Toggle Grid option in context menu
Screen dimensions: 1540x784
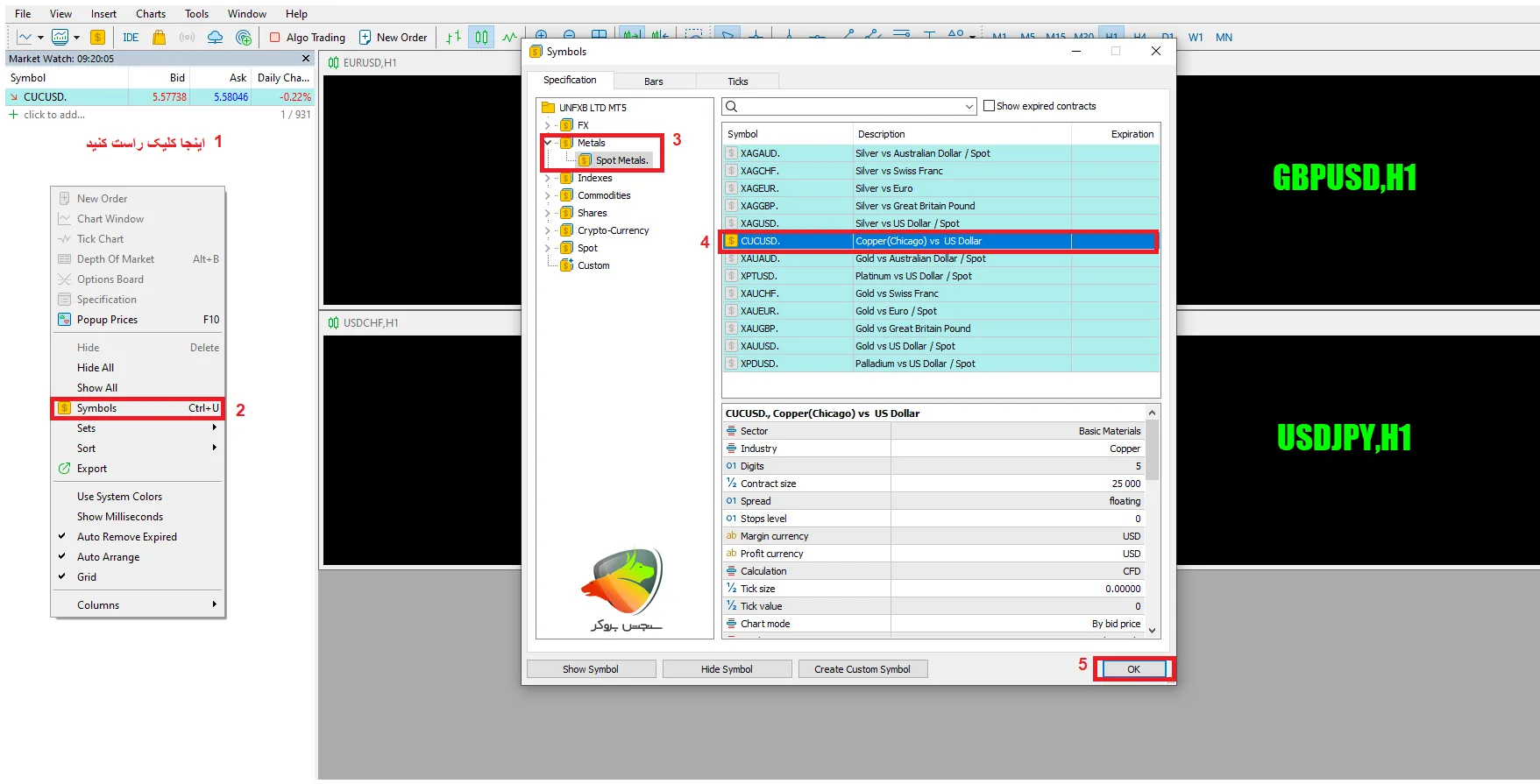tap(87, 577)
